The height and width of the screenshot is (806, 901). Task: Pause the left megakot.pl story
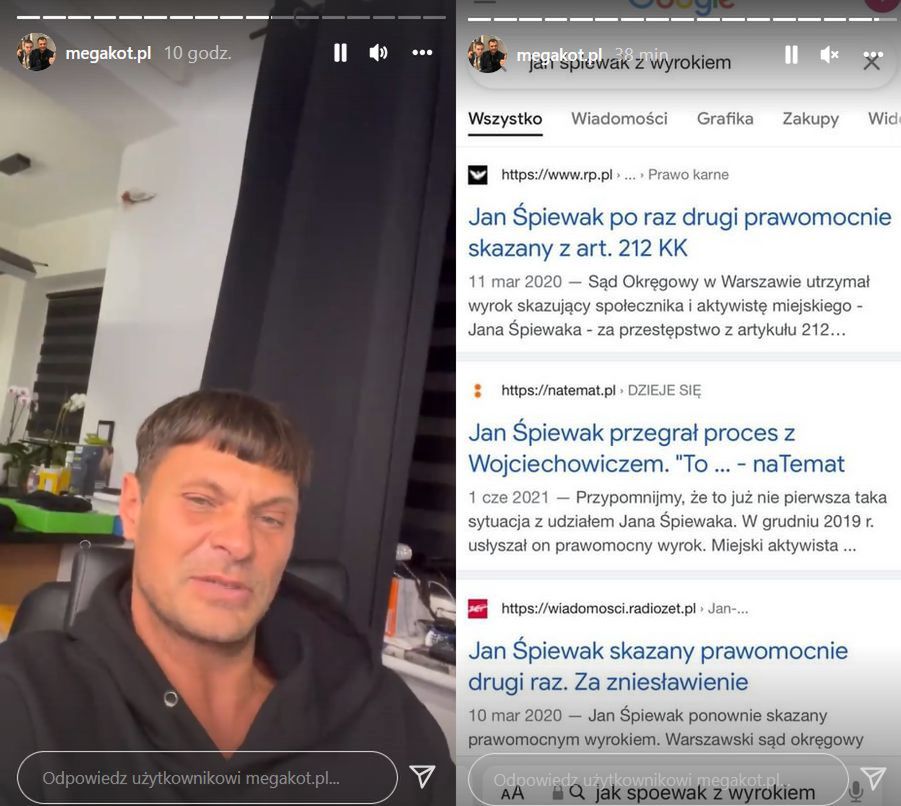tap(340, 53)
